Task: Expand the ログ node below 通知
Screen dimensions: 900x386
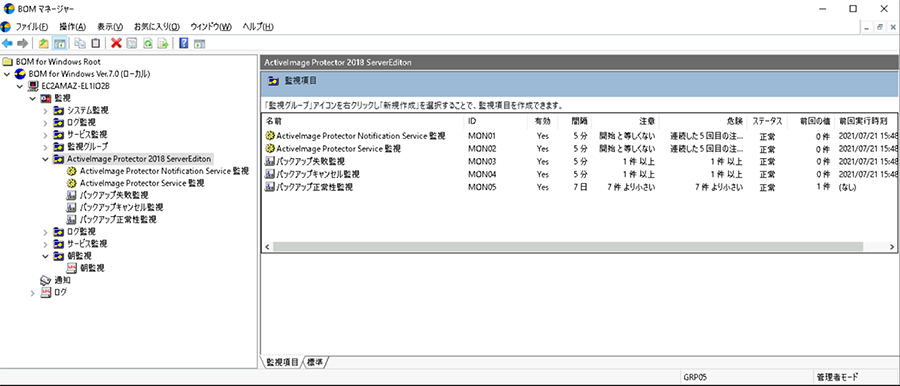Action: 33,292
